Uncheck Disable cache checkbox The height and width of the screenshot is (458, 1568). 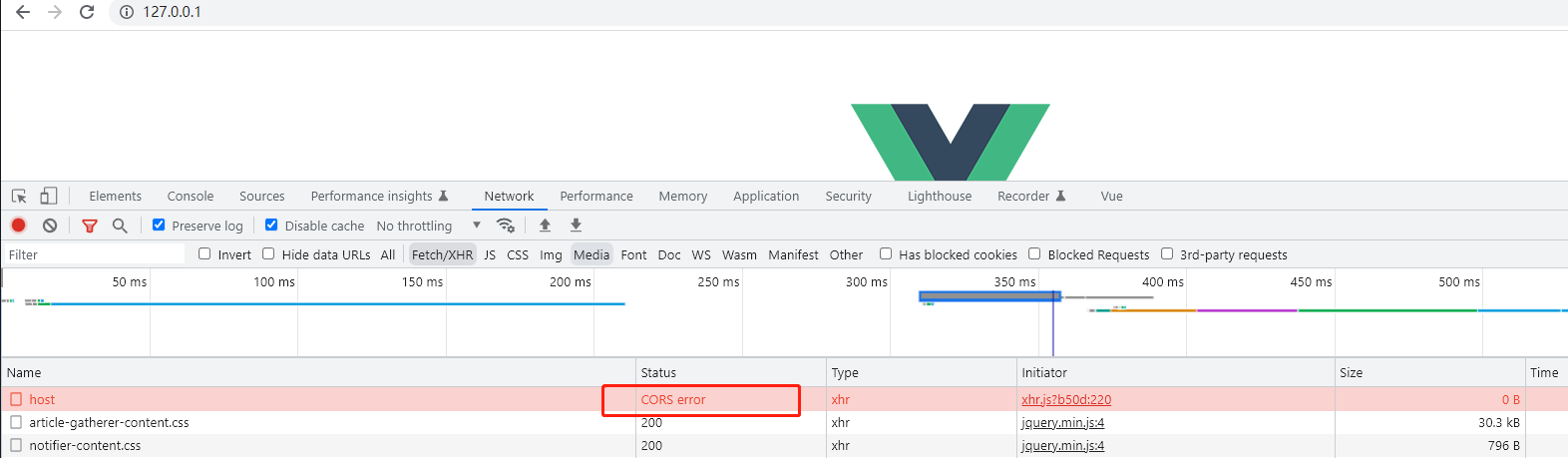(271, 225)
